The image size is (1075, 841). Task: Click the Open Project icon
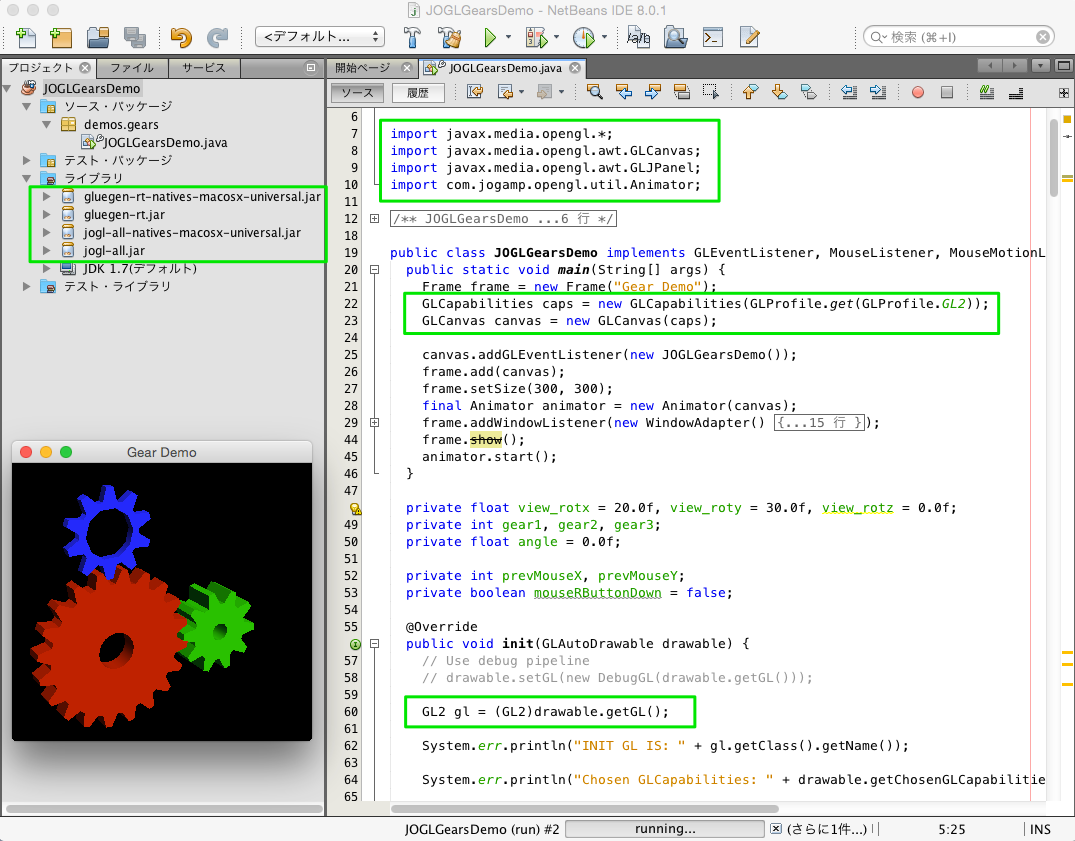pyautogui.click(x=98, y=37)
